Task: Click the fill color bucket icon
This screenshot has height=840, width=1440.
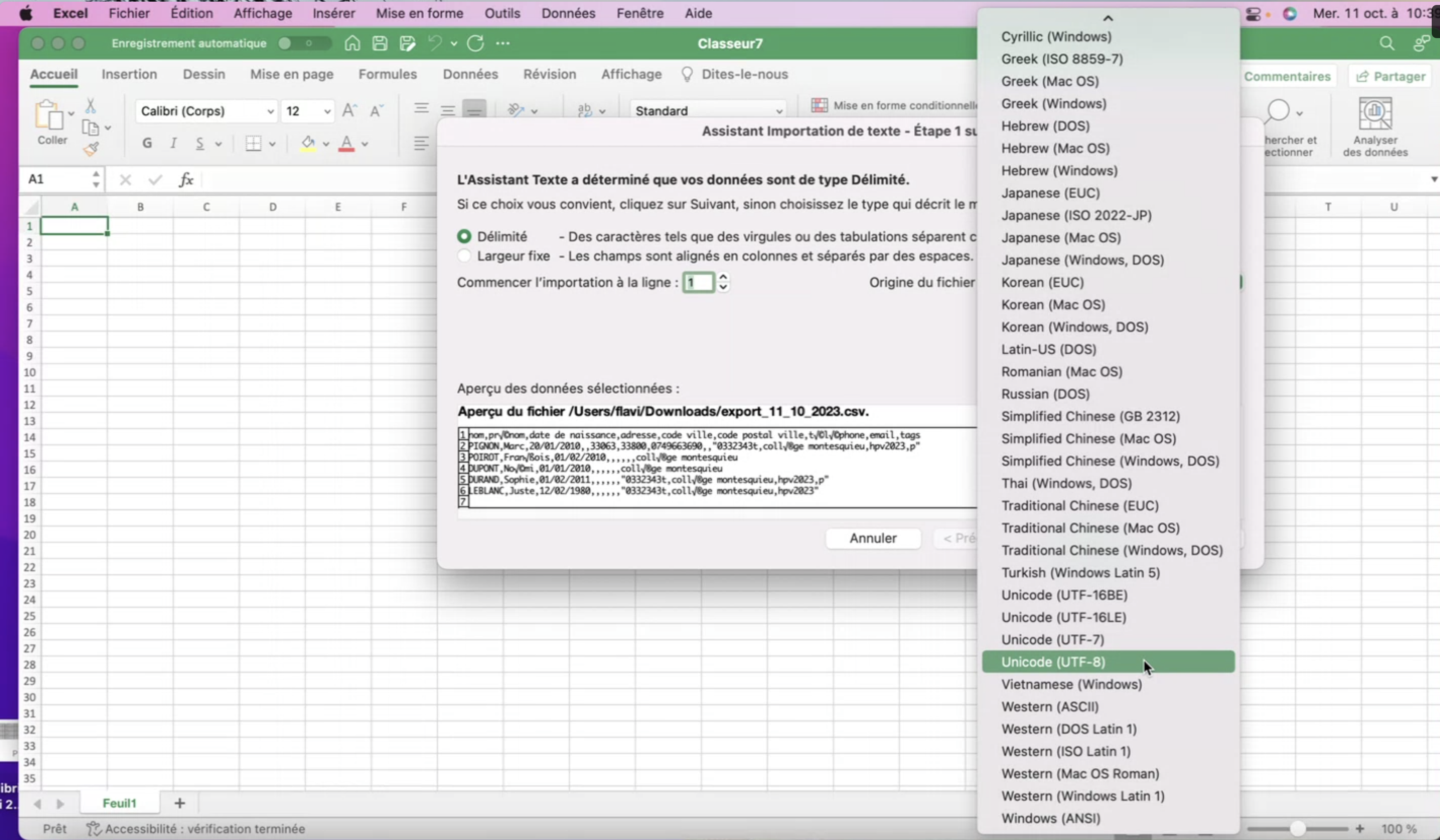Action: [x=309, y=143]
